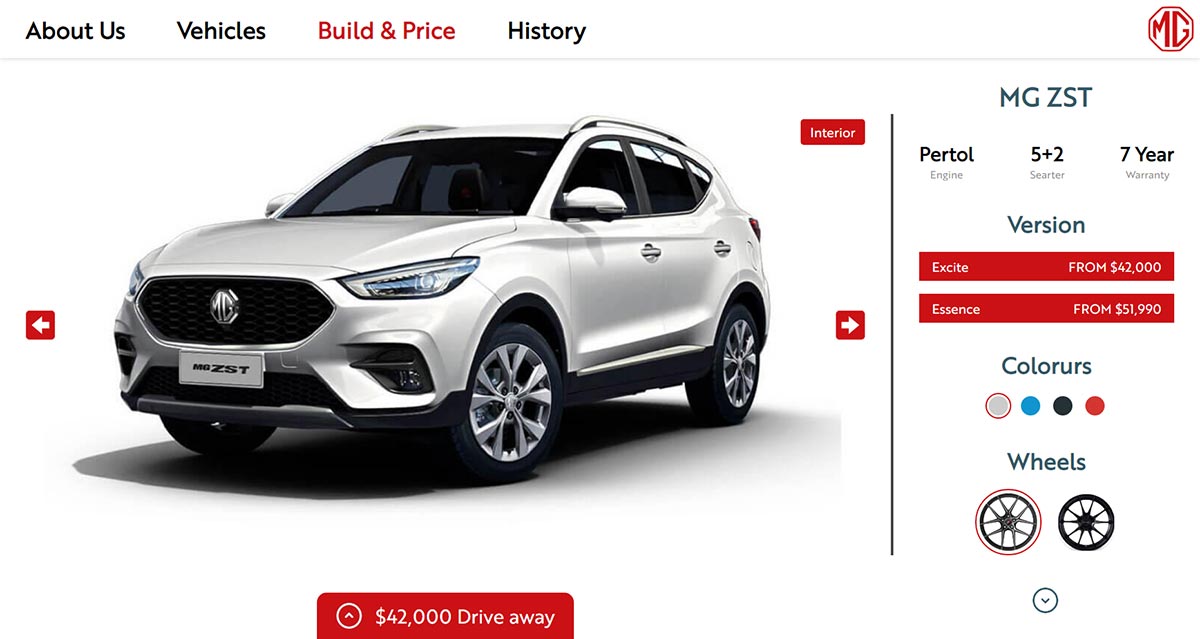Go to Build & Price tab
The image size is (1200, 639).
click(386, 31)
